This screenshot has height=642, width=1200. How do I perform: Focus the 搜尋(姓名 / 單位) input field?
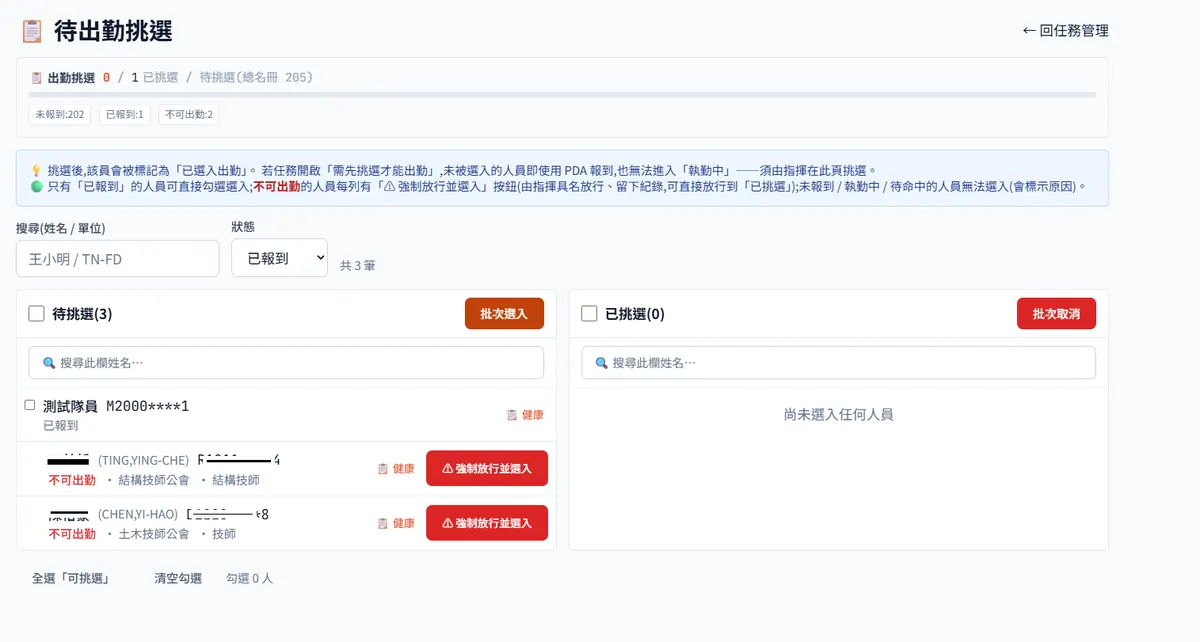(x=118, y=258)
